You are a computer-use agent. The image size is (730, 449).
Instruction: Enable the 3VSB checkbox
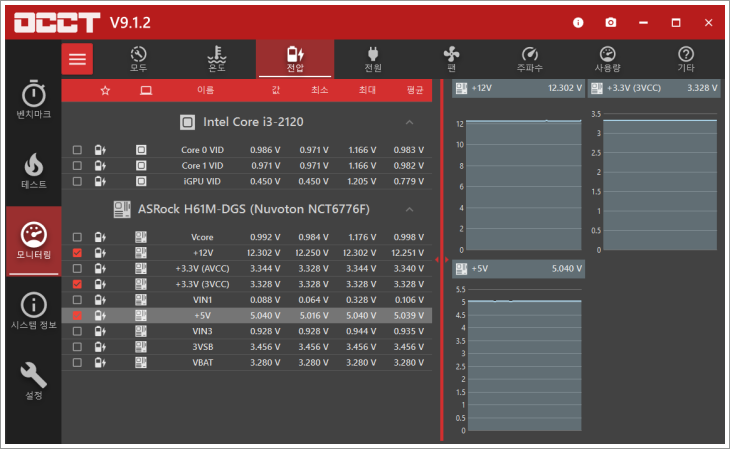(x=77, y=347)
